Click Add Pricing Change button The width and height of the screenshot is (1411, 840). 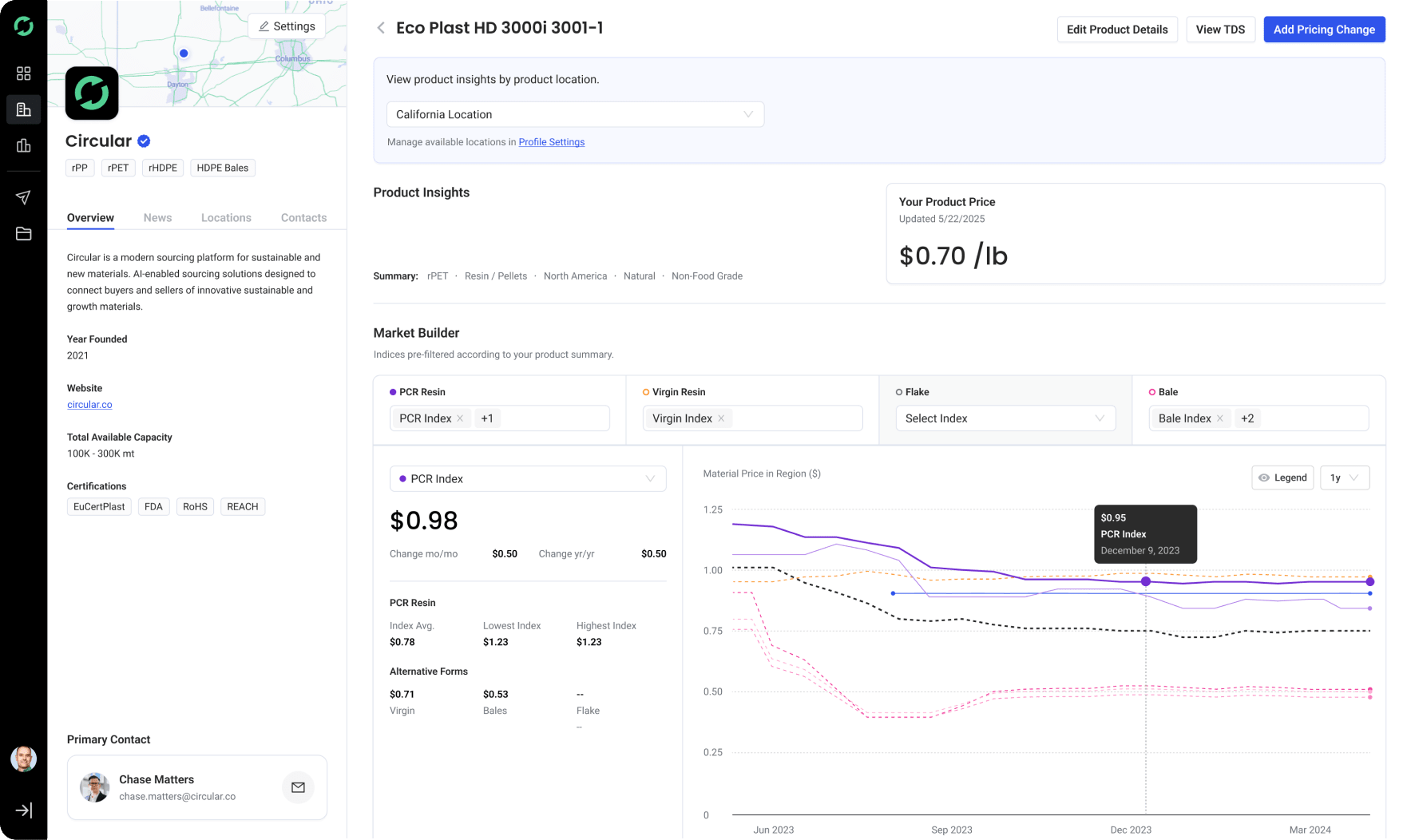coord(1324,30)
